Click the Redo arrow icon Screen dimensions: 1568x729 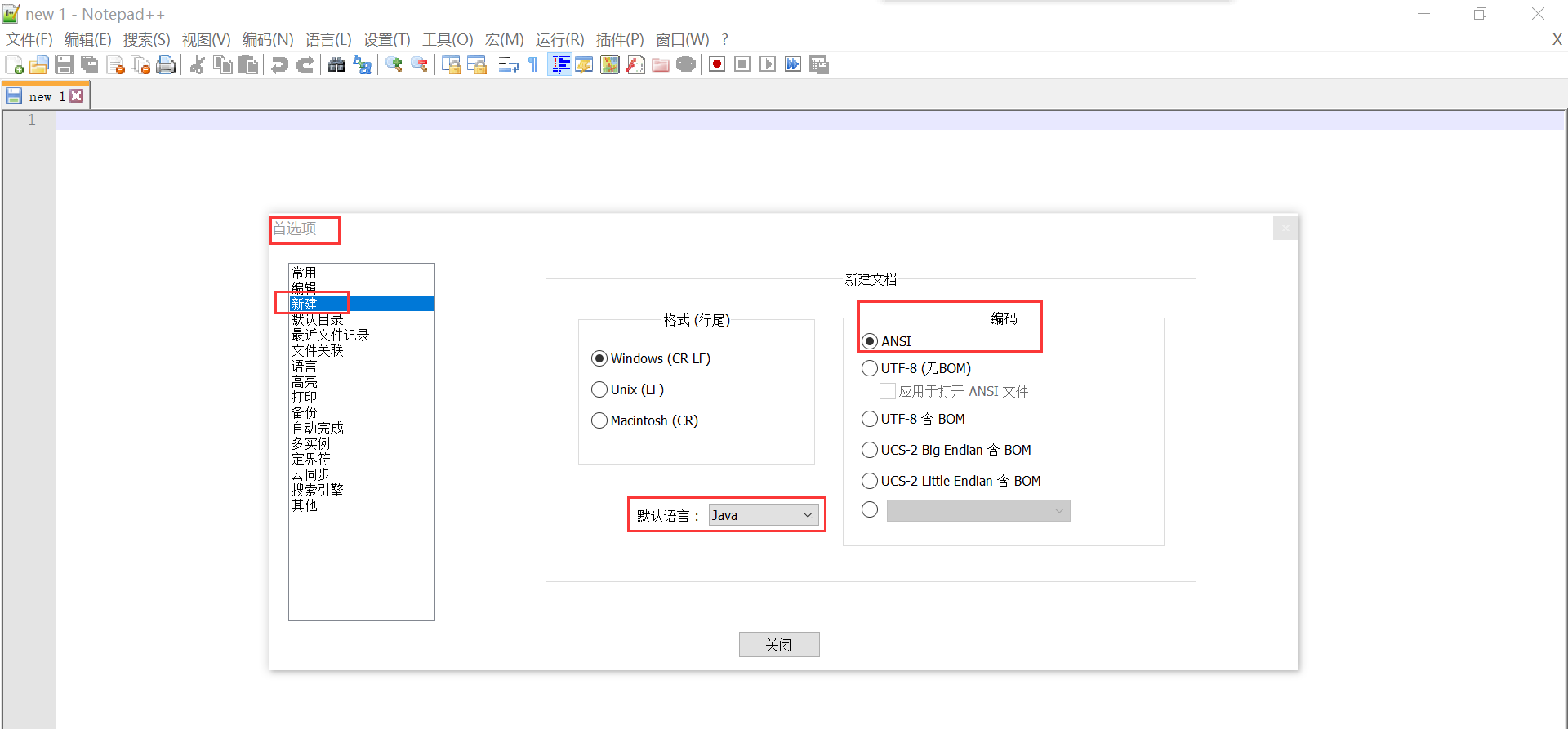click(x=305, y=64)
